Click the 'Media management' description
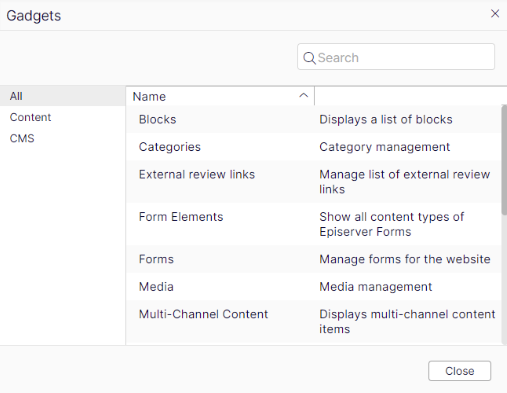The height and width of the screenshot is (393, 507). (376, 287)
